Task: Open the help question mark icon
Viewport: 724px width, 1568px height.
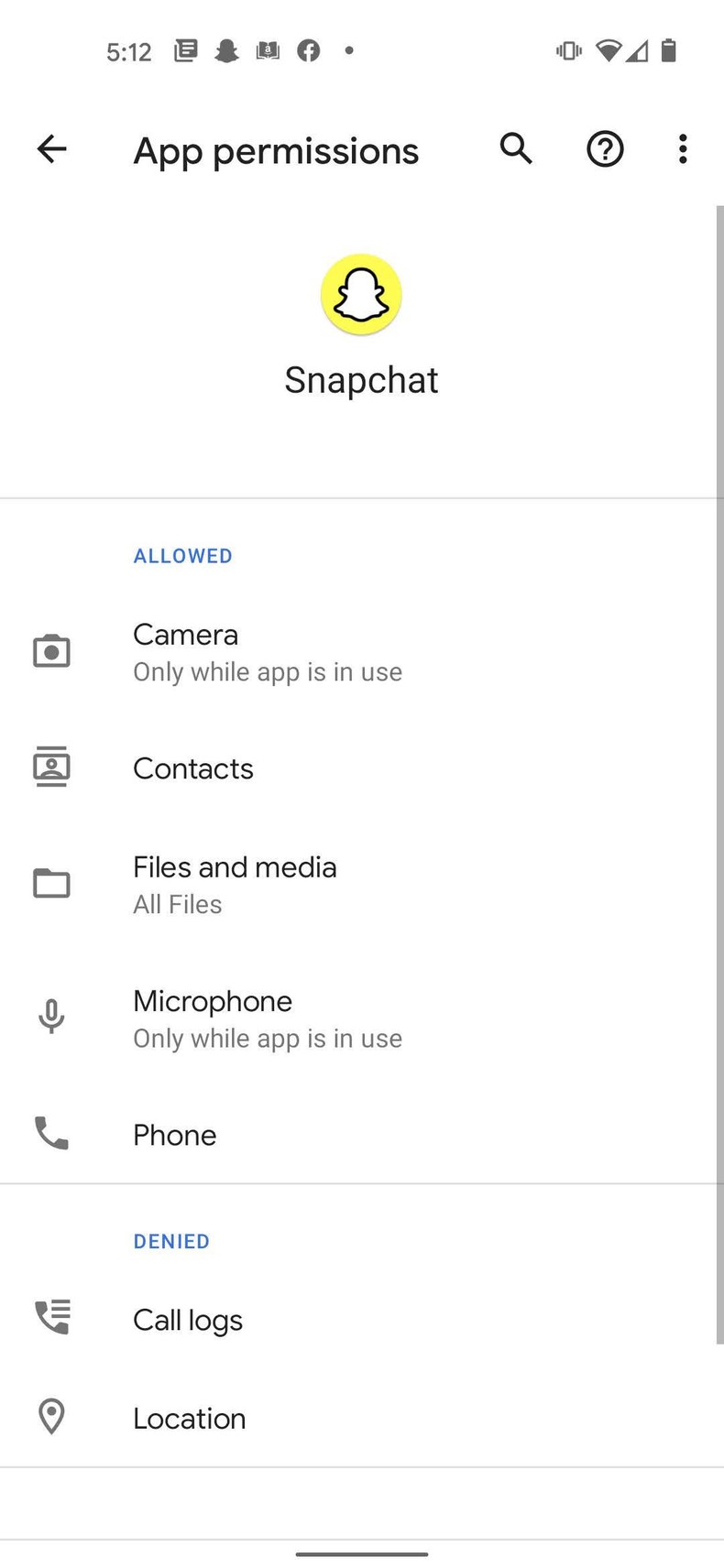Action: point(604,149)
